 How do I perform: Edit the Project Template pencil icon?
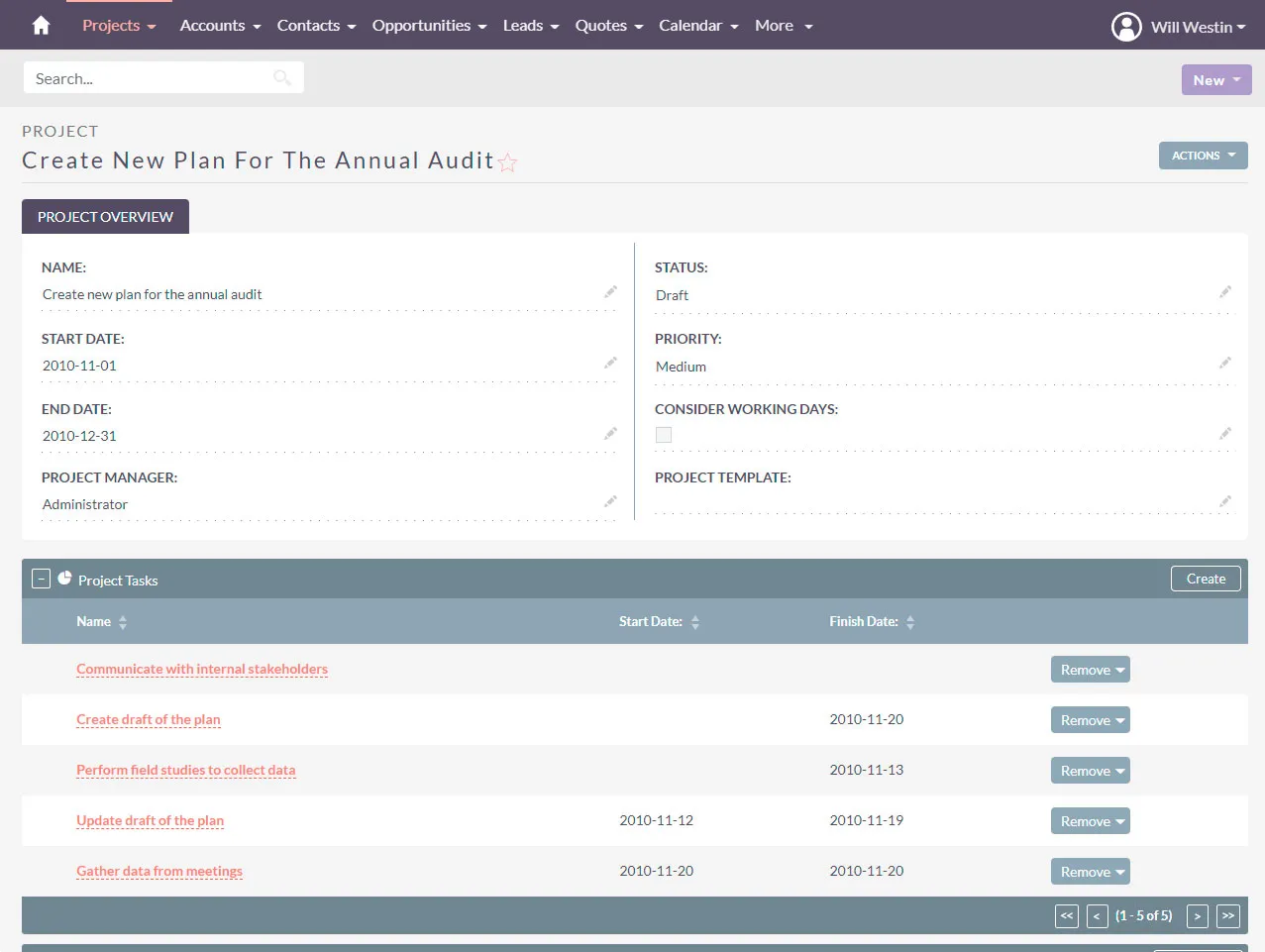pos(1225,502)
